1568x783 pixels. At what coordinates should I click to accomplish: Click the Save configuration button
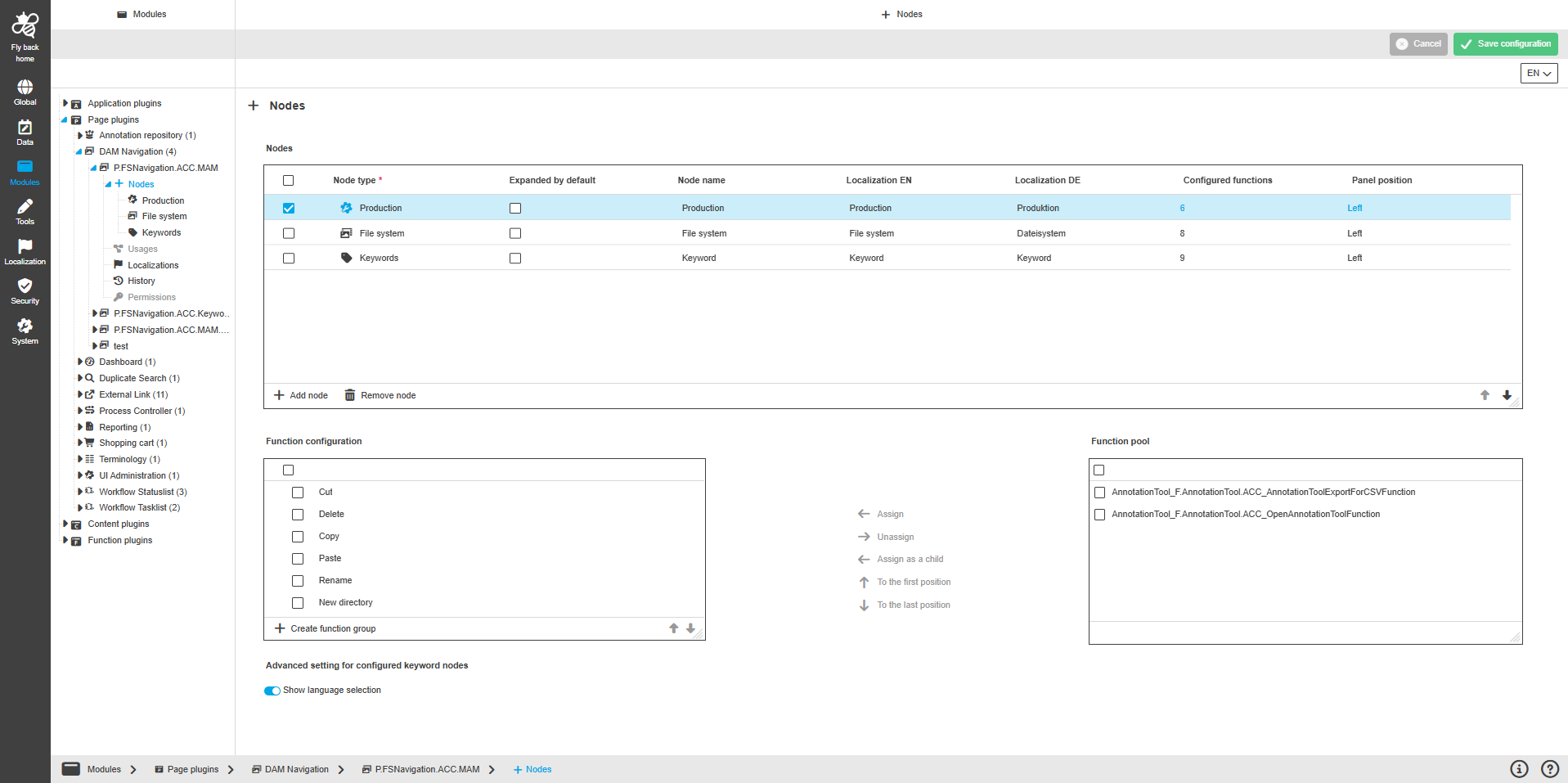[1505, 43]
